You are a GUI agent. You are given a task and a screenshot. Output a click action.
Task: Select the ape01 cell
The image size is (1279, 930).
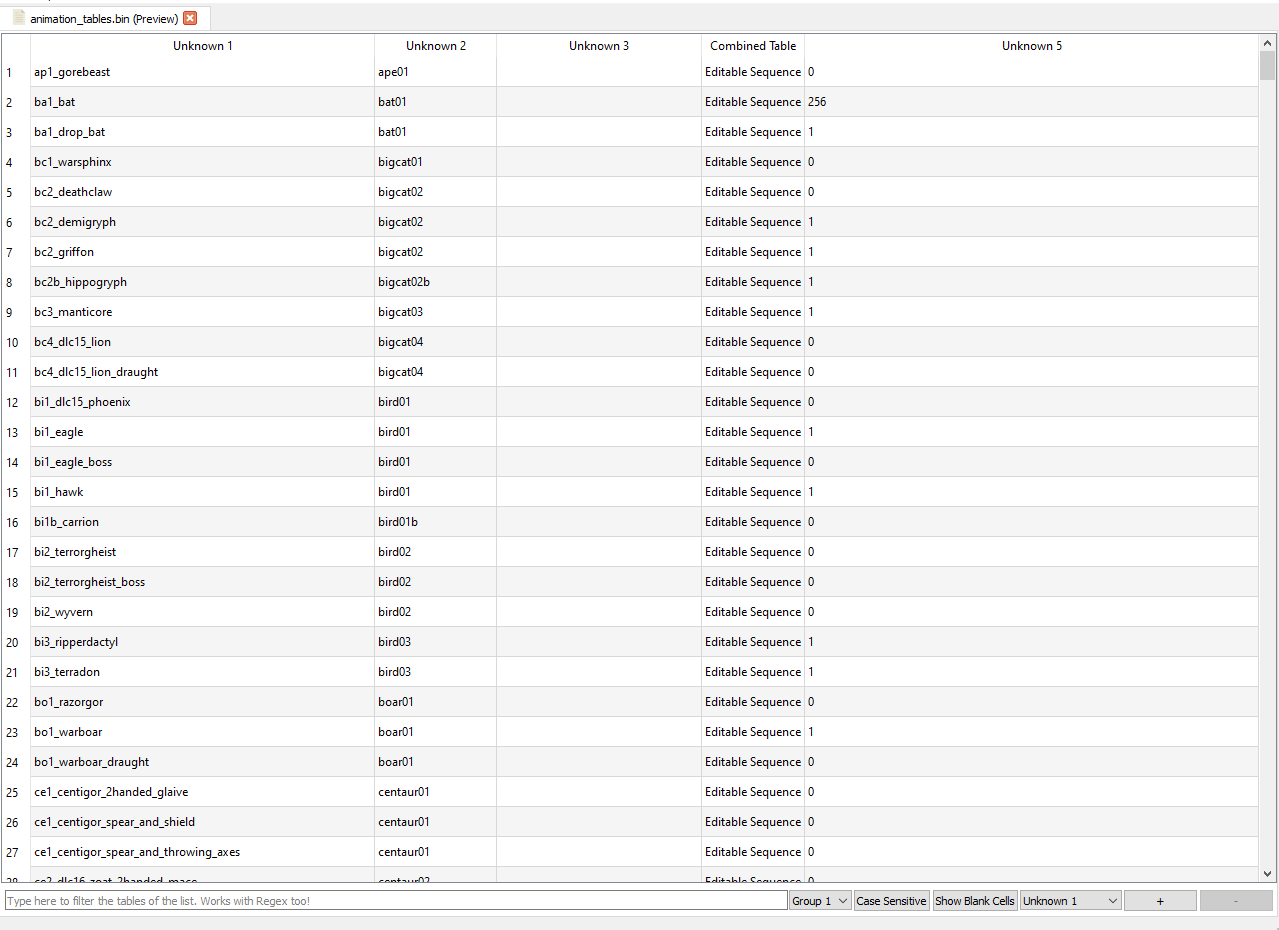pos(436,72)
